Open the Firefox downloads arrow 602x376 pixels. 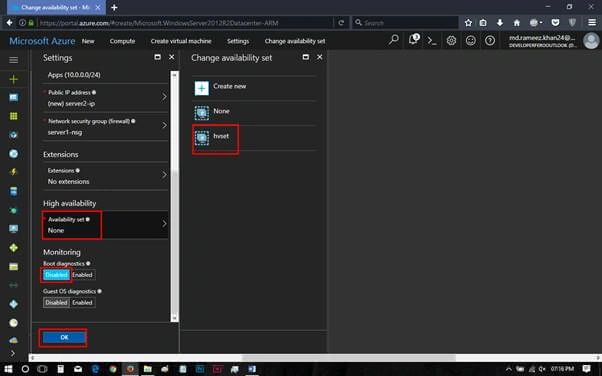coord(499,23)
